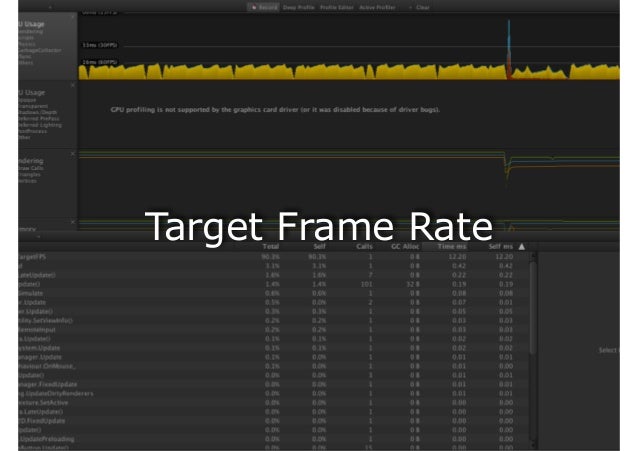Toggle Transparent in GPU Usage legend
Screen dimensions: 638x451
click(x=33, y=106)
